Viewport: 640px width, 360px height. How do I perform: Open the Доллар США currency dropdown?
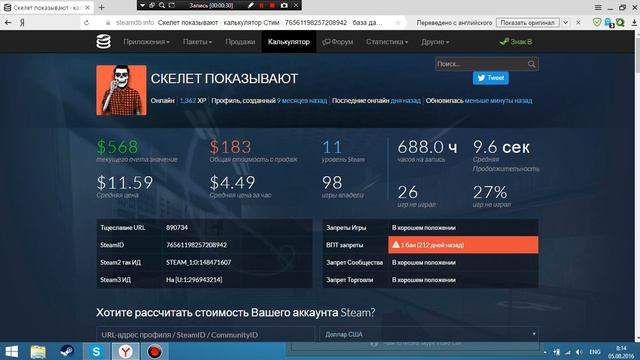click(429, 334)
